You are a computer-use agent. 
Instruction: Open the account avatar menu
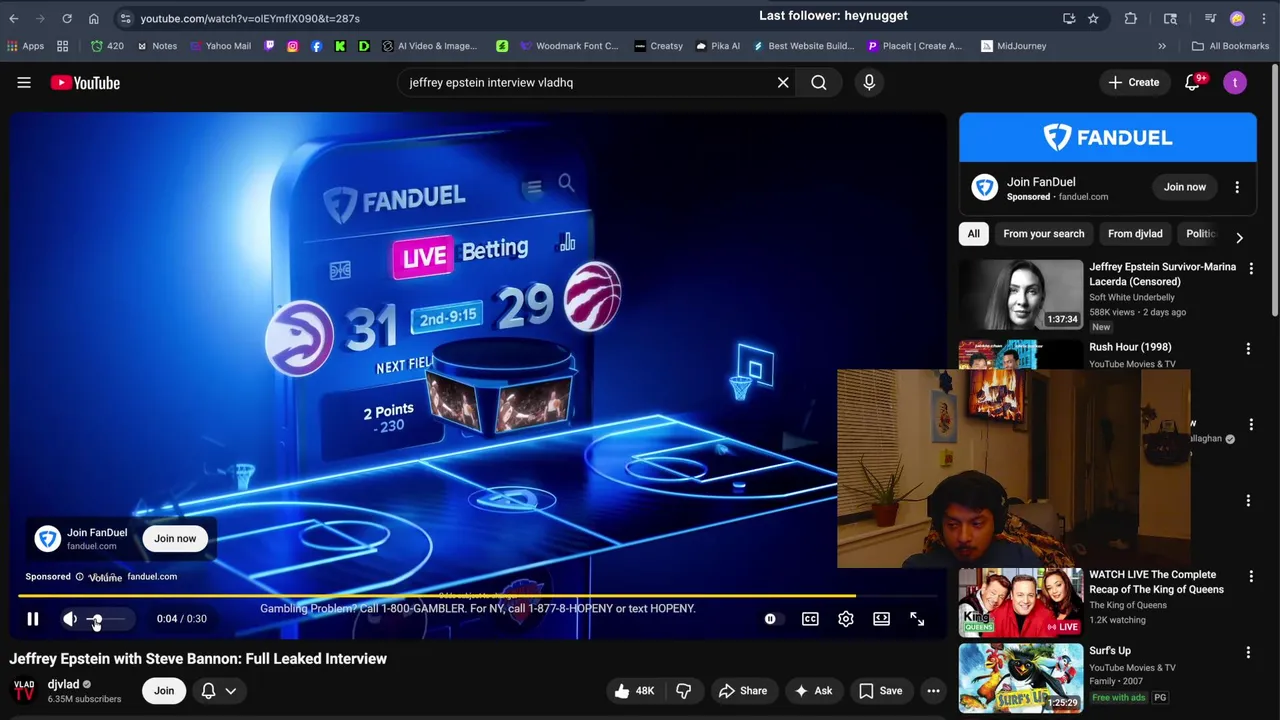1235,83
